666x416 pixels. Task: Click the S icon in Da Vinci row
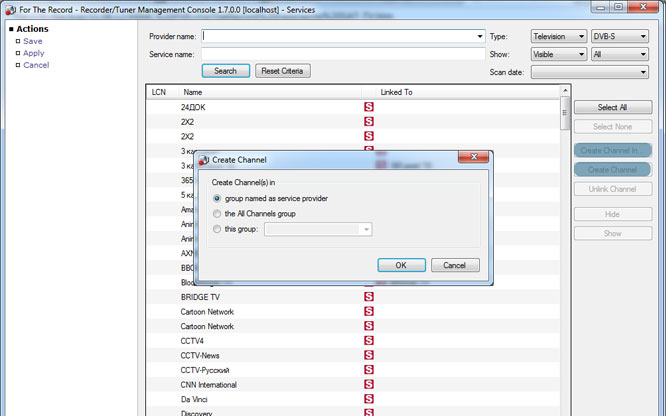pos(367,399)
